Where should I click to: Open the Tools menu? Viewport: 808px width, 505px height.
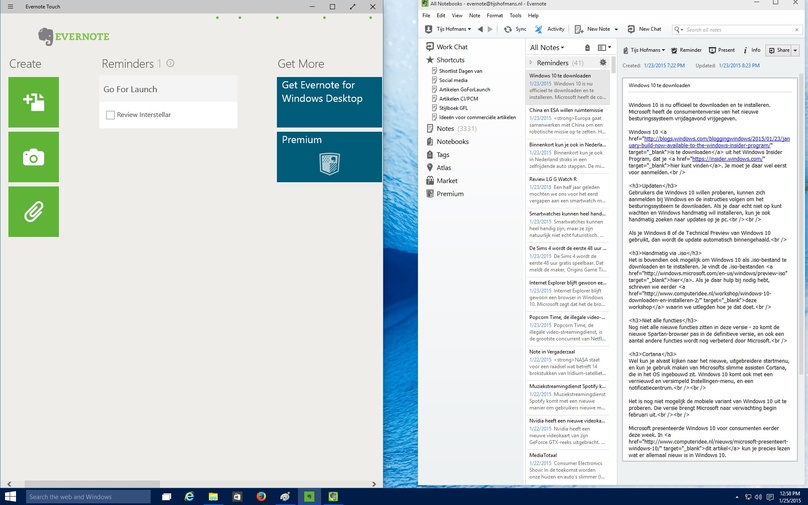click(515, 16)
